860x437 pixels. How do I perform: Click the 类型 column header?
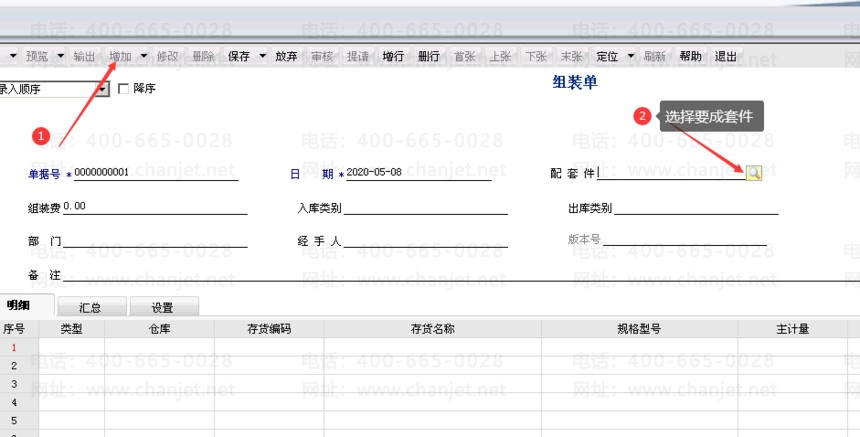(72, 329)
